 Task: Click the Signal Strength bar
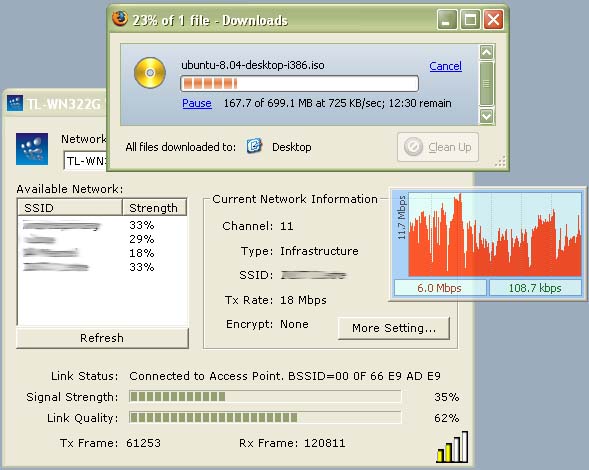point(265,396)
